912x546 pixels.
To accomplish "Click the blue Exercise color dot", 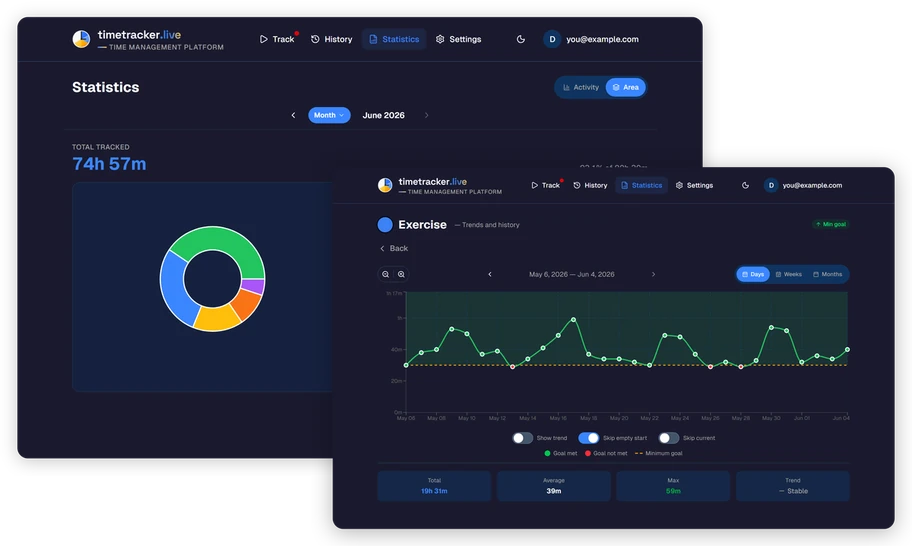I will pos(385,224).
